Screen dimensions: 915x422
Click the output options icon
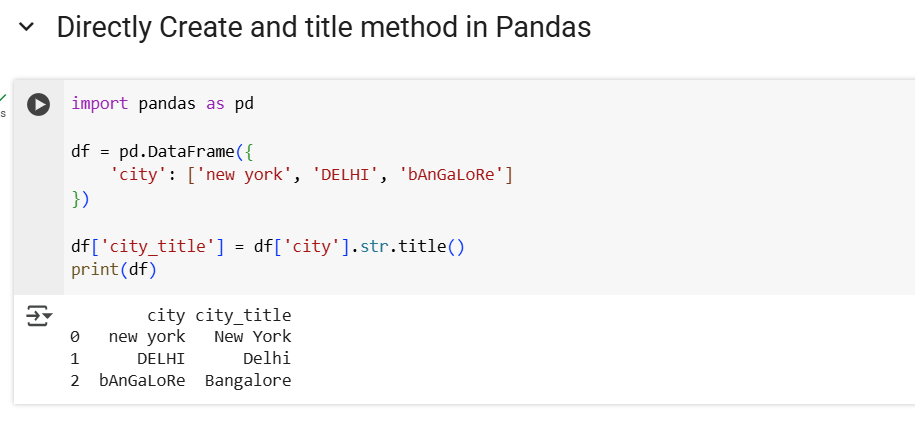38,318
